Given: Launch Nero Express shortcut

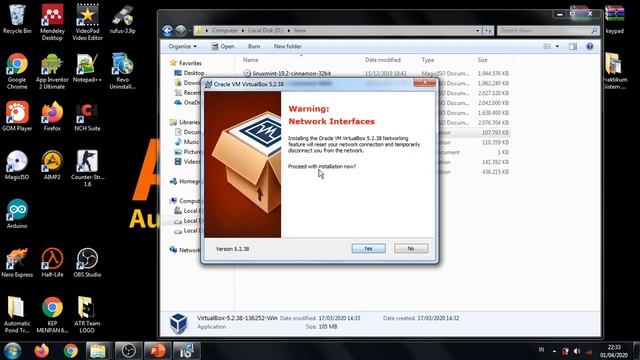Looking at the screenshot, I should (x=17, y=262).
